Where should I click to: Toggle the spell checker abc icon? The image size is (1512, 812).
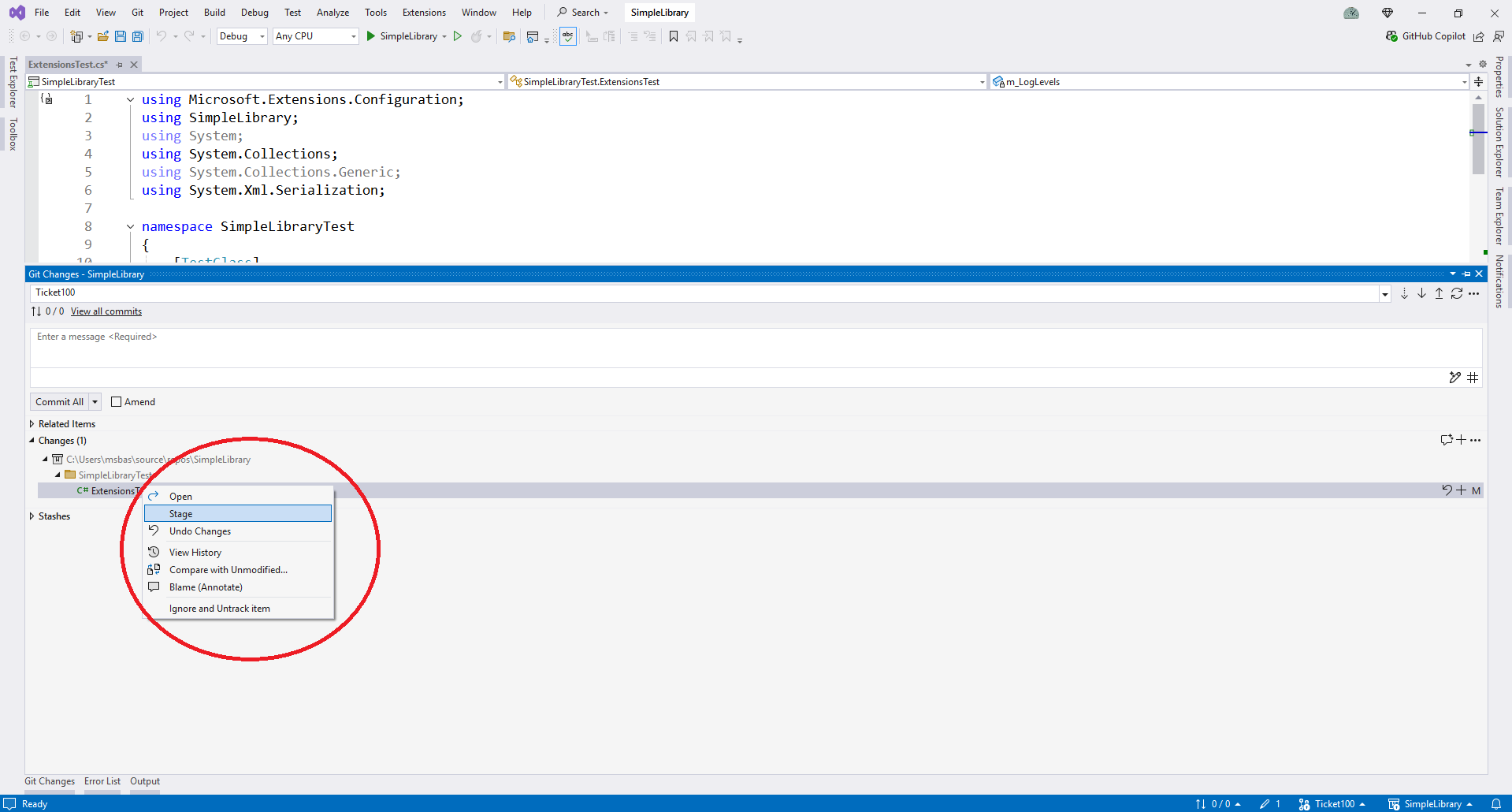coord(568,36)
